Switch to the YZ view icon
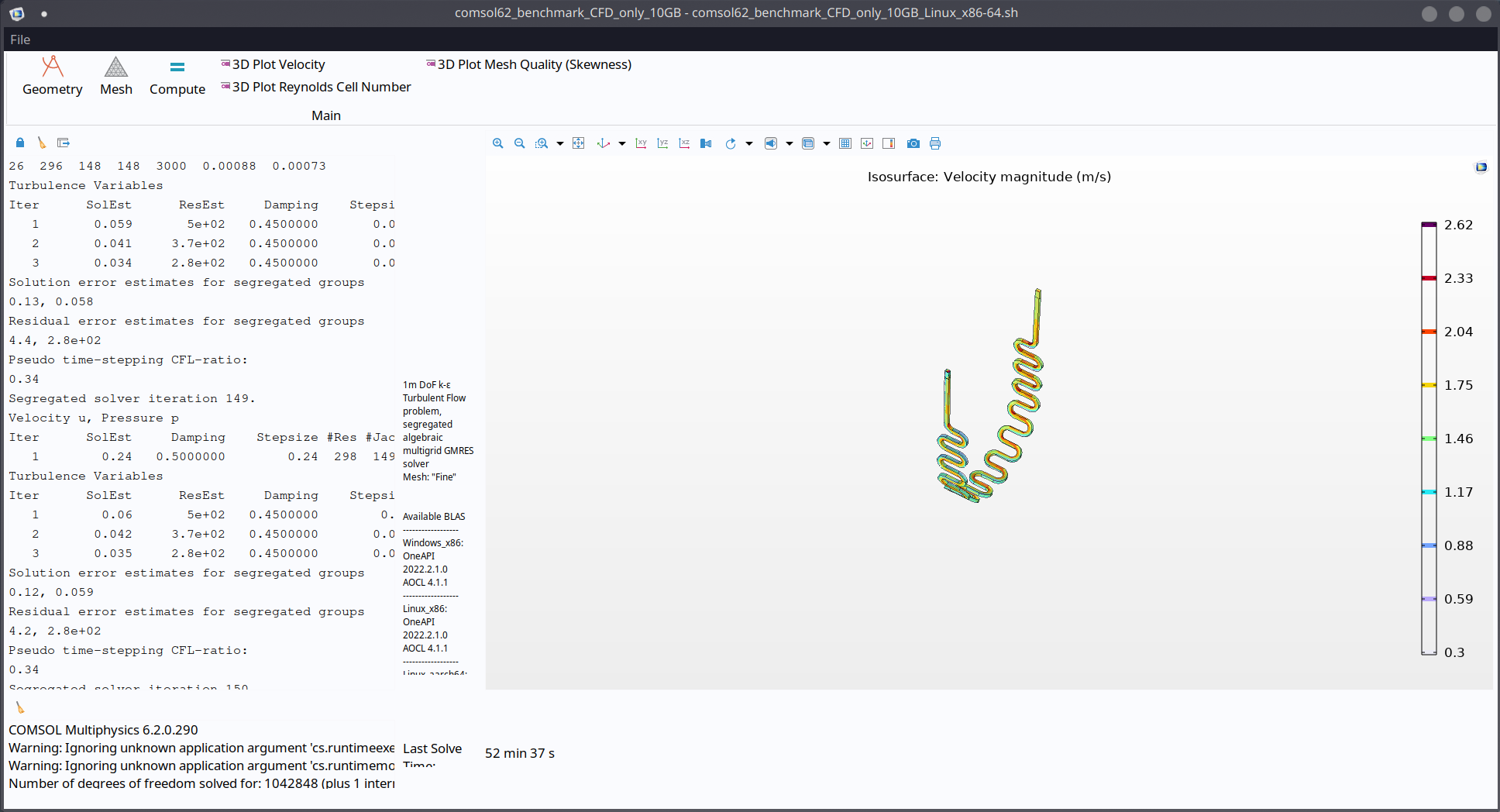Image resolution: width=1500 pixels, height=812 pixels. [x=662, y=143]
